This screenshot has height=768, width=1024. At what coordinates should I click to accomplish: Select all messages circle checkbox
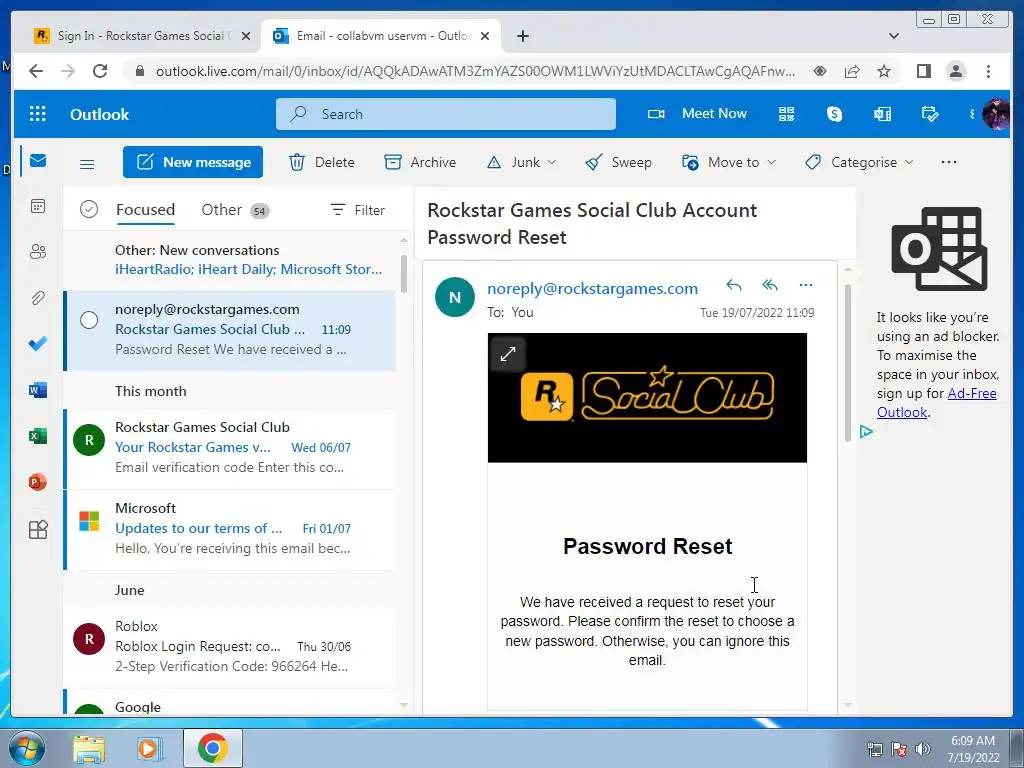[89, 209]
